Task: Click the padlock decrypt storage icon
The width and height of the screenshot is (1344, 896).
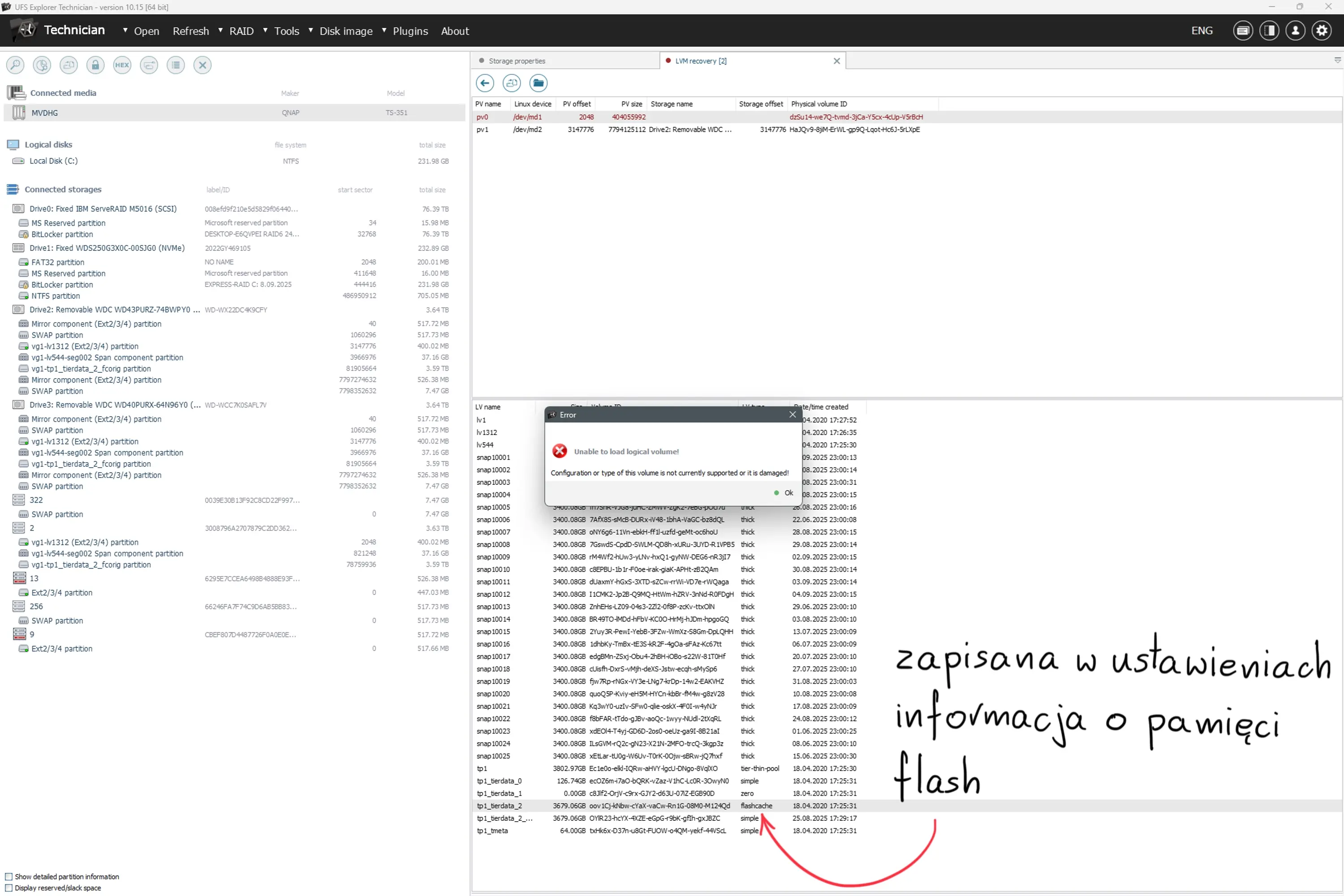Action: click(95, 65)
